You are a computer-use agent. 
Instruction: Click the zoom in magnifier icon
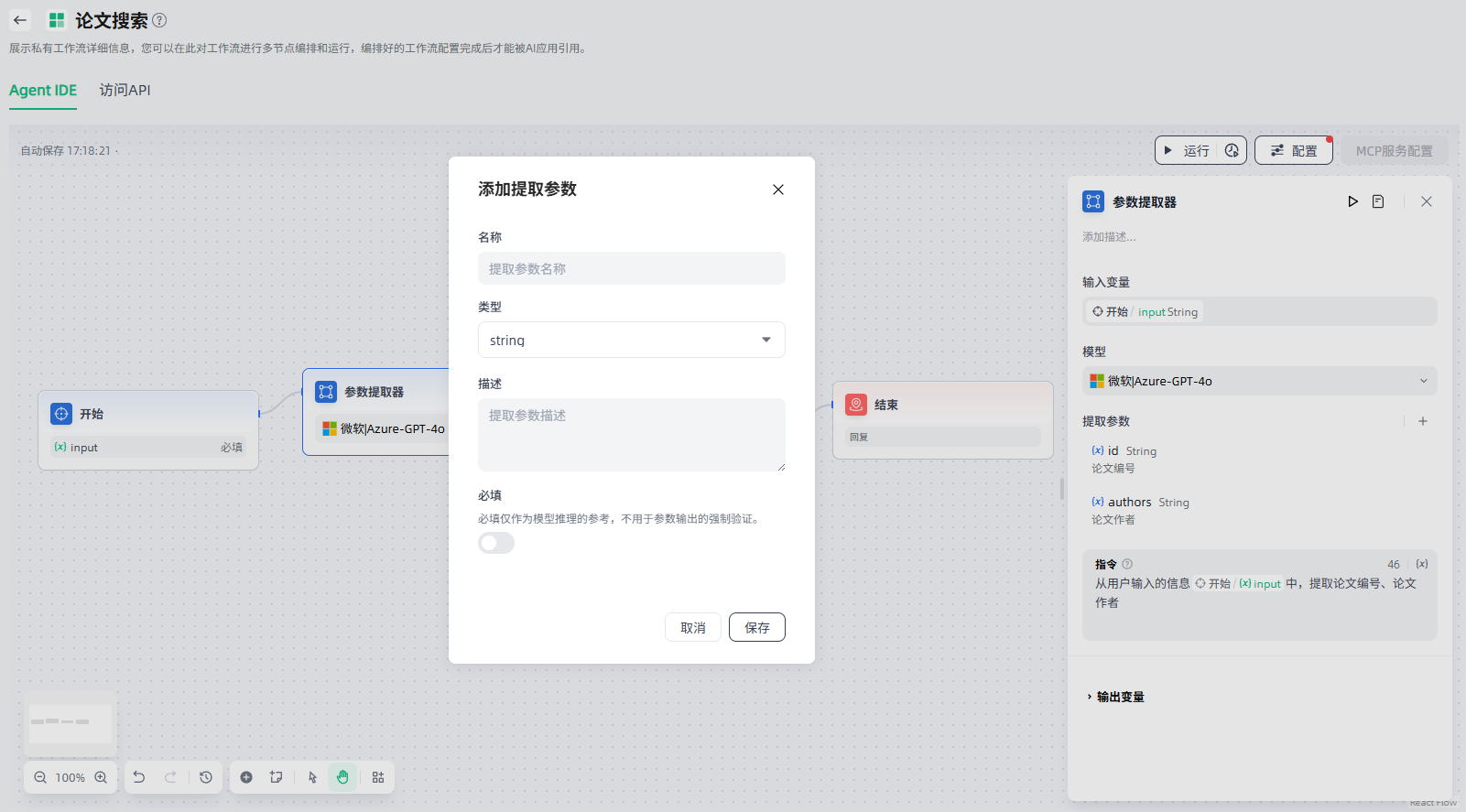click(x=101, y=777)
